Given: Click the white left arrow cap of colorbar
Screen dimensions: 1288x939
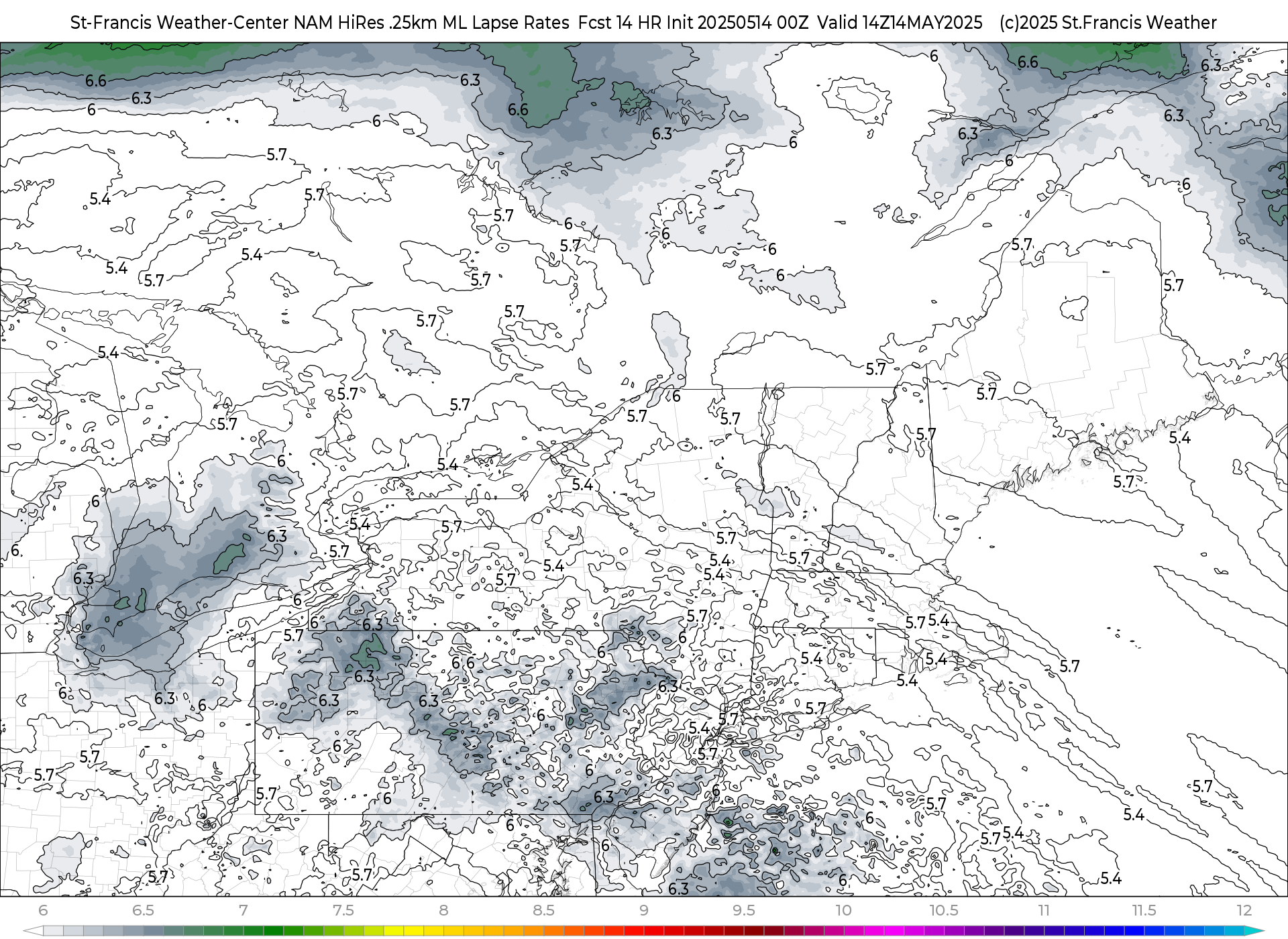Looking at the screenshot, I should [x=34, y=931].
